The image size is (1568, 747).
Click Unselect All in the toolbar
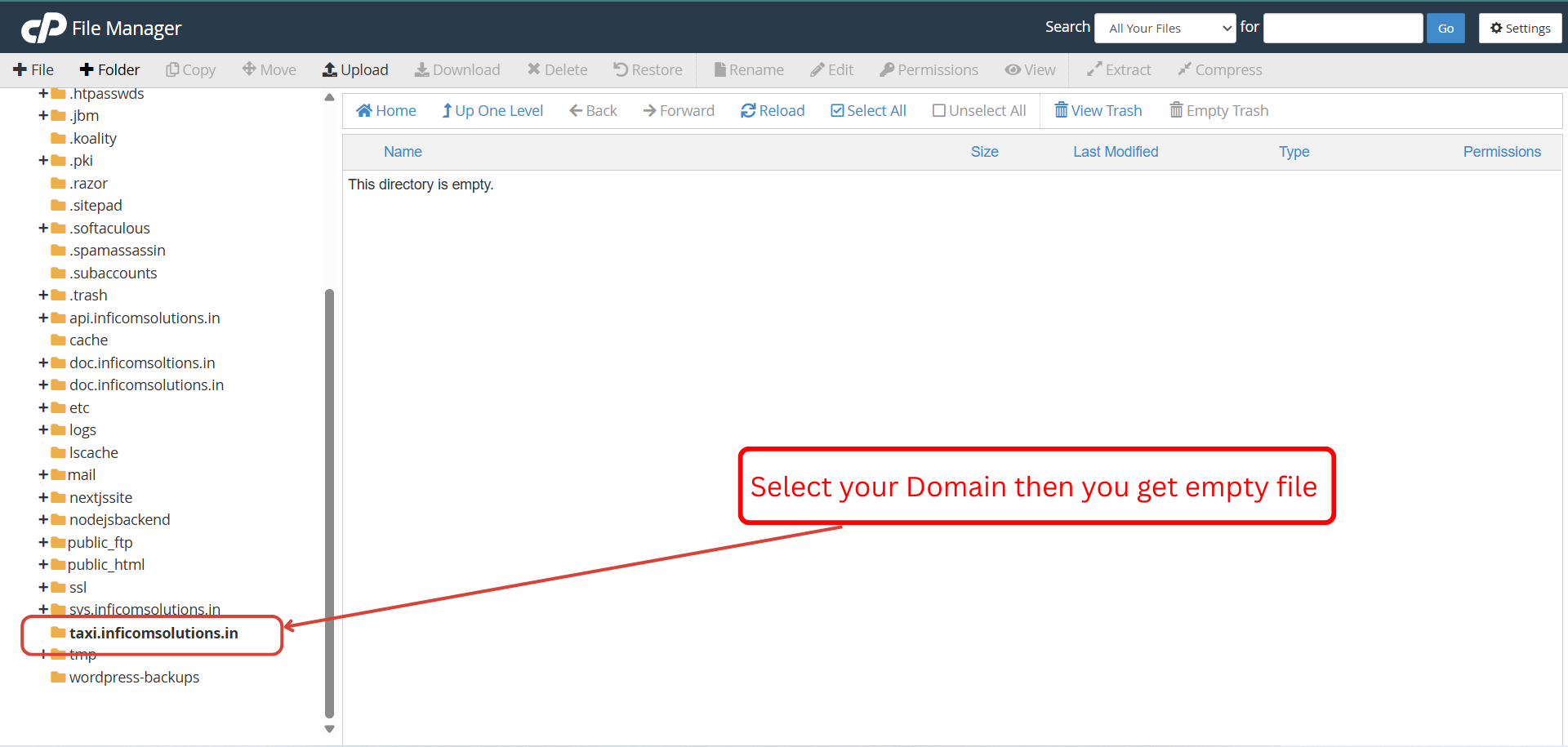click(978, 110)
